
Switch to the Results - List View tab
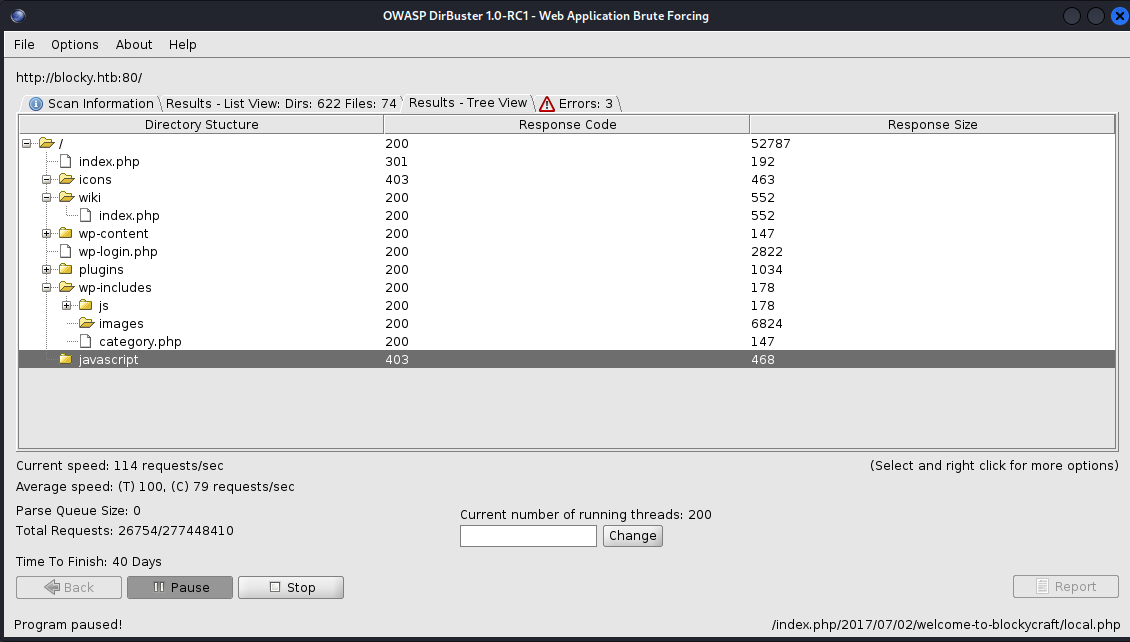[x=280, y=103]
